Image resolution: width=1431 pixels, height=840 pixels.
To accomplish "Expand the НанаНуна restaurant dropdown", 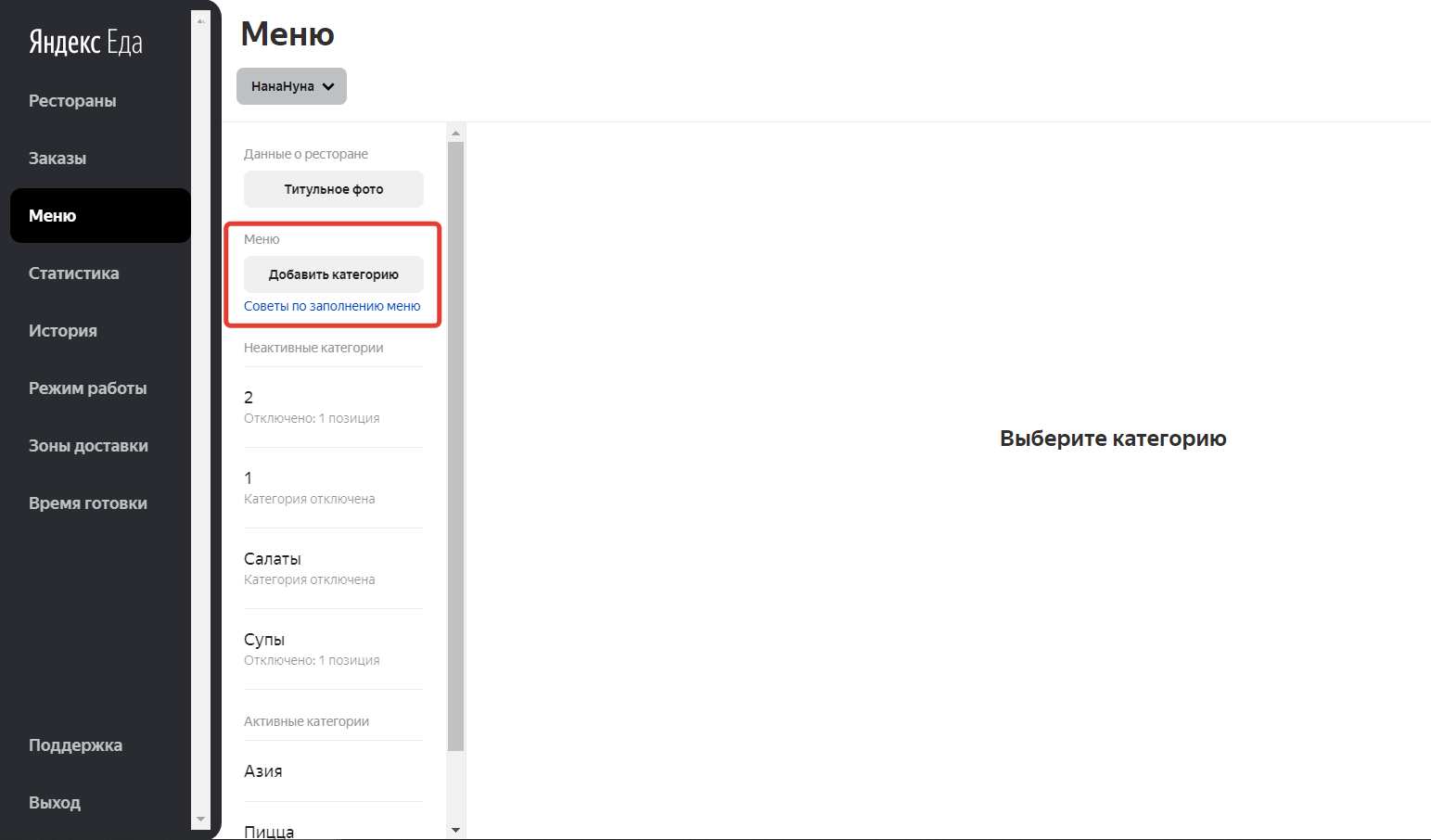I will 291,86.
